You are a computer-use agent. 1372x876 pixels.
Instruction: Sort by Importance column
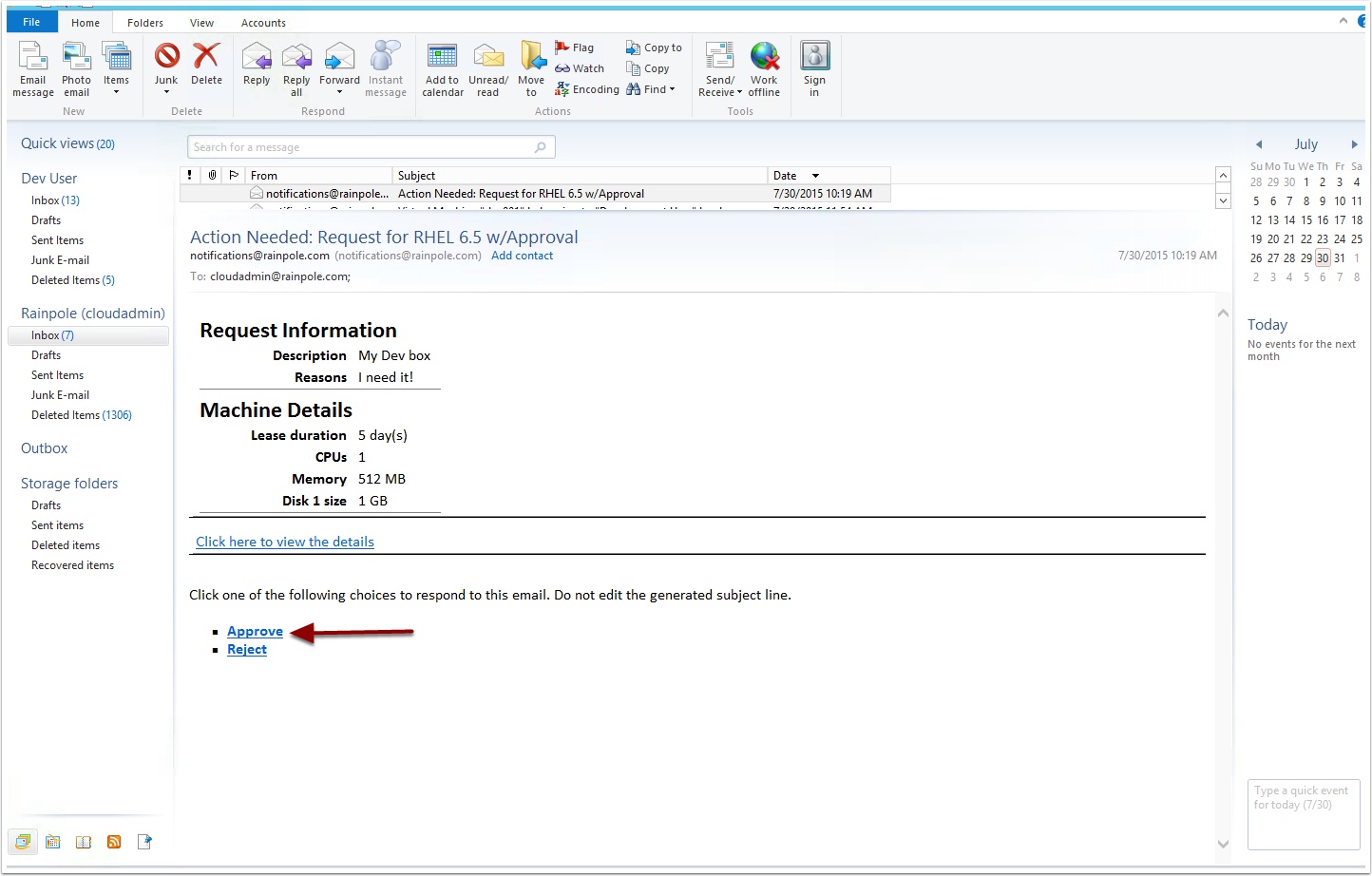point(190,175)
